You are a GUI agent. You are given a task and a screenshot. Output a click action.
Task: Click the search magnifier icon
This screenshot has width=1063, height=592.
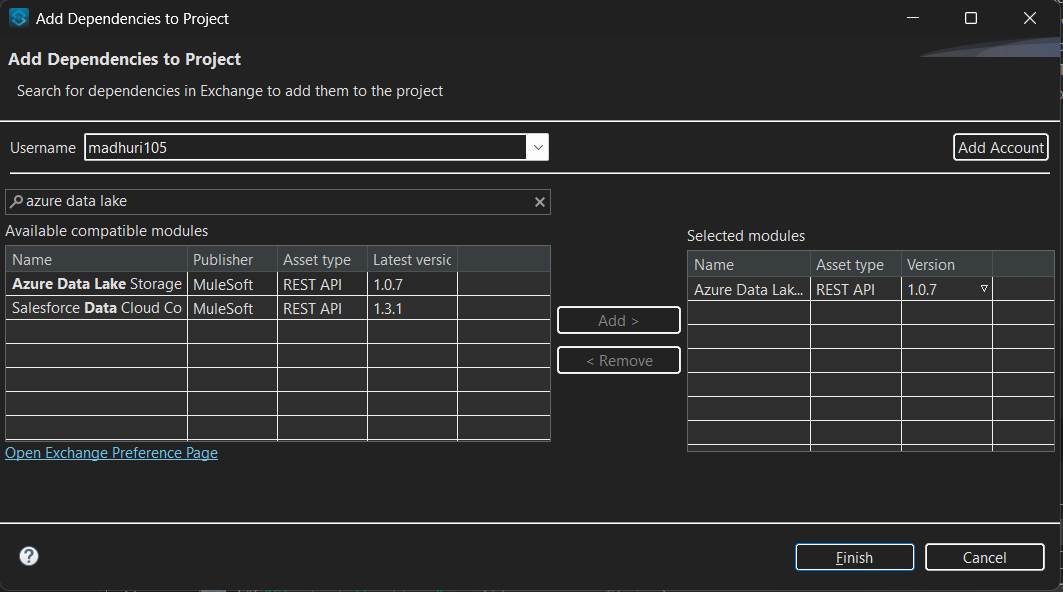[x=16, y=202]
